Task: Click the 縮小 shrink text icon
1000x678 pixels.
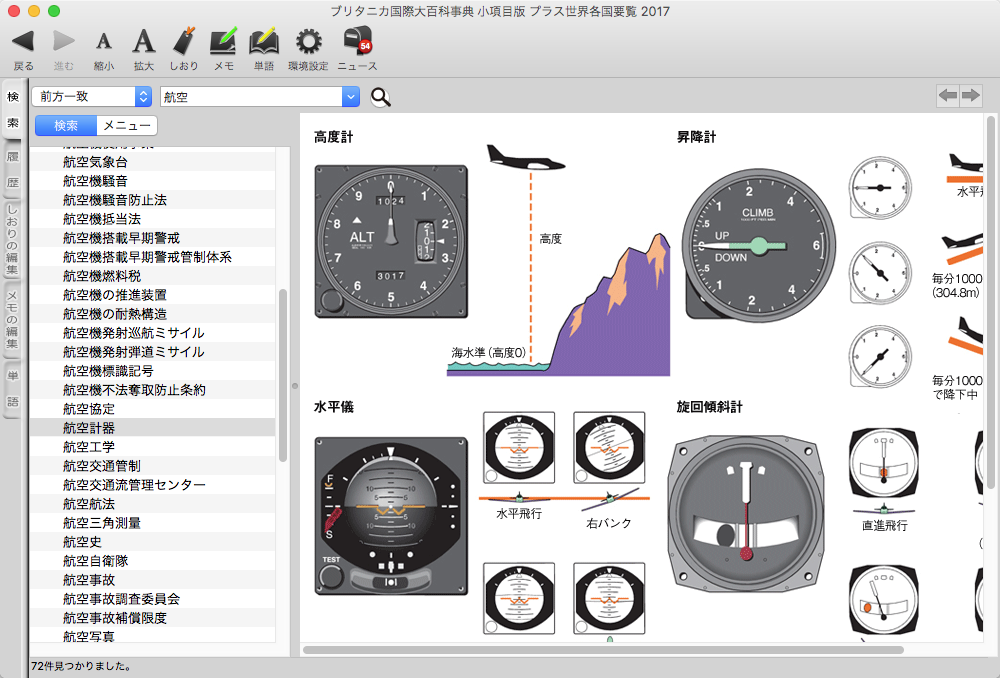Action: point(103,41)
